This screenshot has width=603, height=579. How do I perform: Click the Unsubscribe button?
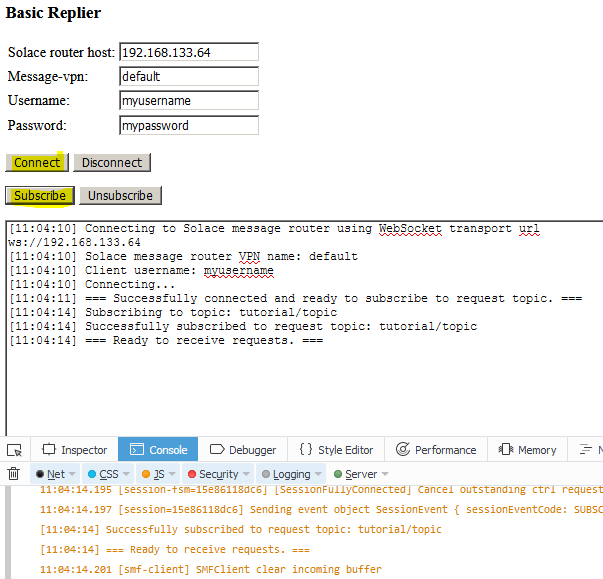[x=120, y=196]
